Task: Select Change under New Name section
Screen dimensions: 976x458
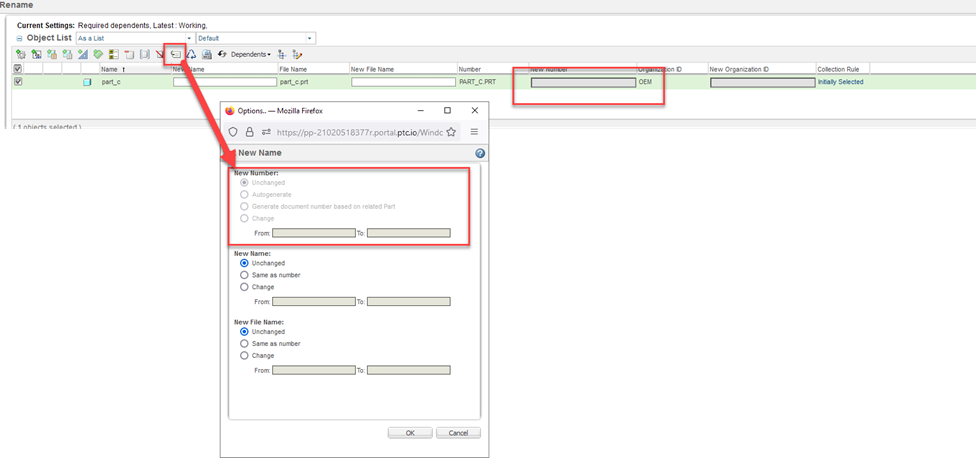Action: (245, 287)
